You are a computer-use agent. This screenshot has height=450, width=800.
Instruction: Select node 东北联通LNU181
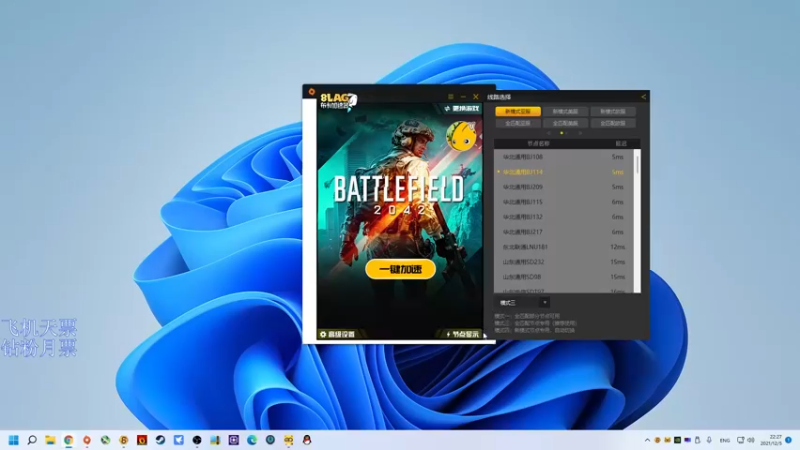pyautogui.click(x=563, y=247)
